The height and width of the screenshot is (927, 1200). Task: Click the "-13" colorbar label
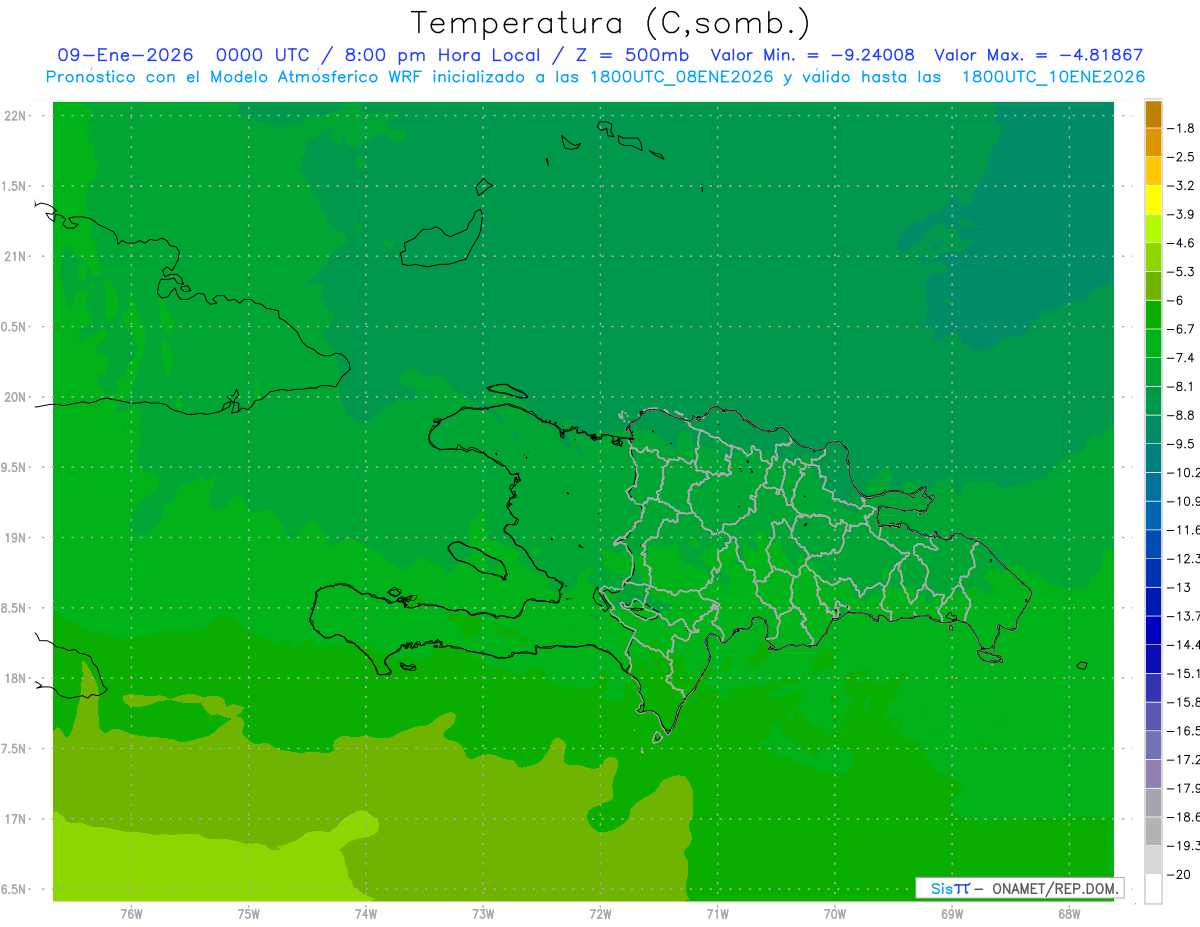1179,587
